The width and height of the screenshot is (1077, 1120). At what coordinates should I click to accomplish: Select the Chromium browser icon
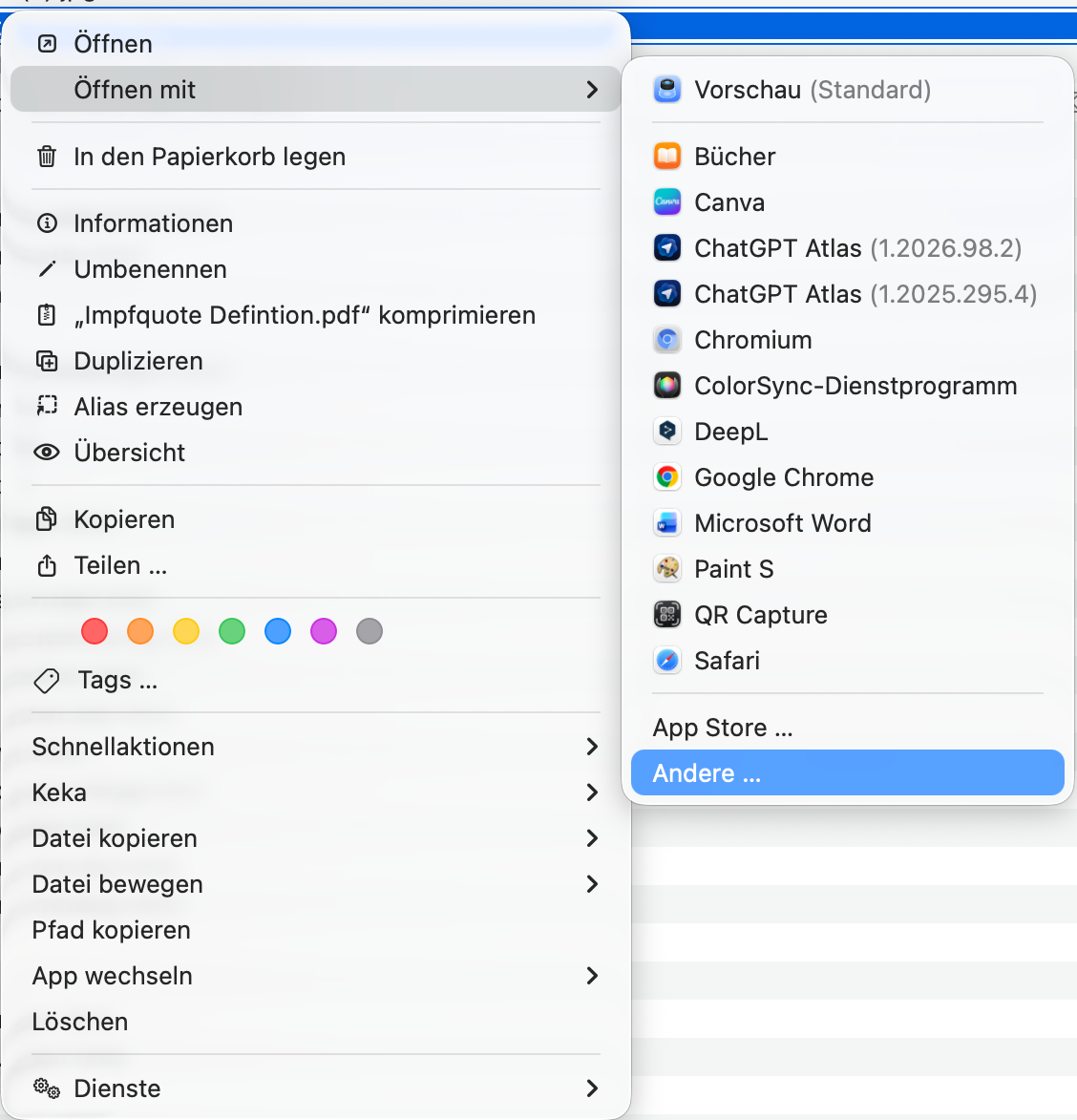(667, 340)
